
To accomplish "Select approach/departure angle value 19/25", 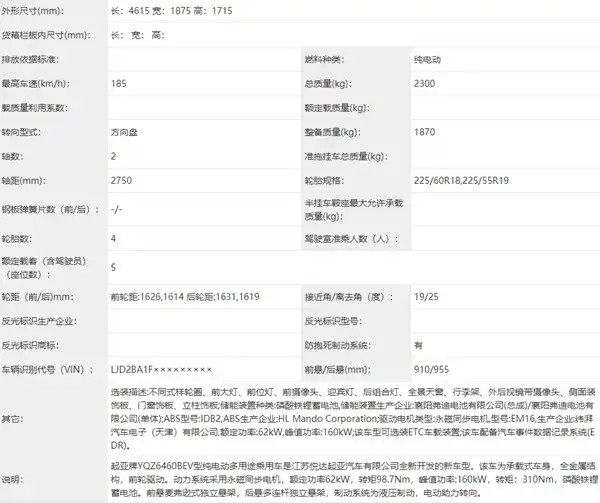I will coord(426,296).
